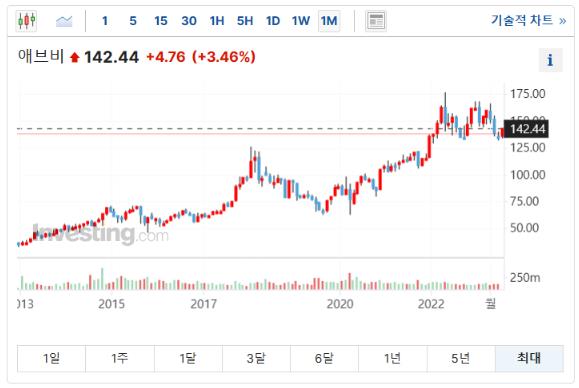Choose the 1주 time range

coord(120,358)
